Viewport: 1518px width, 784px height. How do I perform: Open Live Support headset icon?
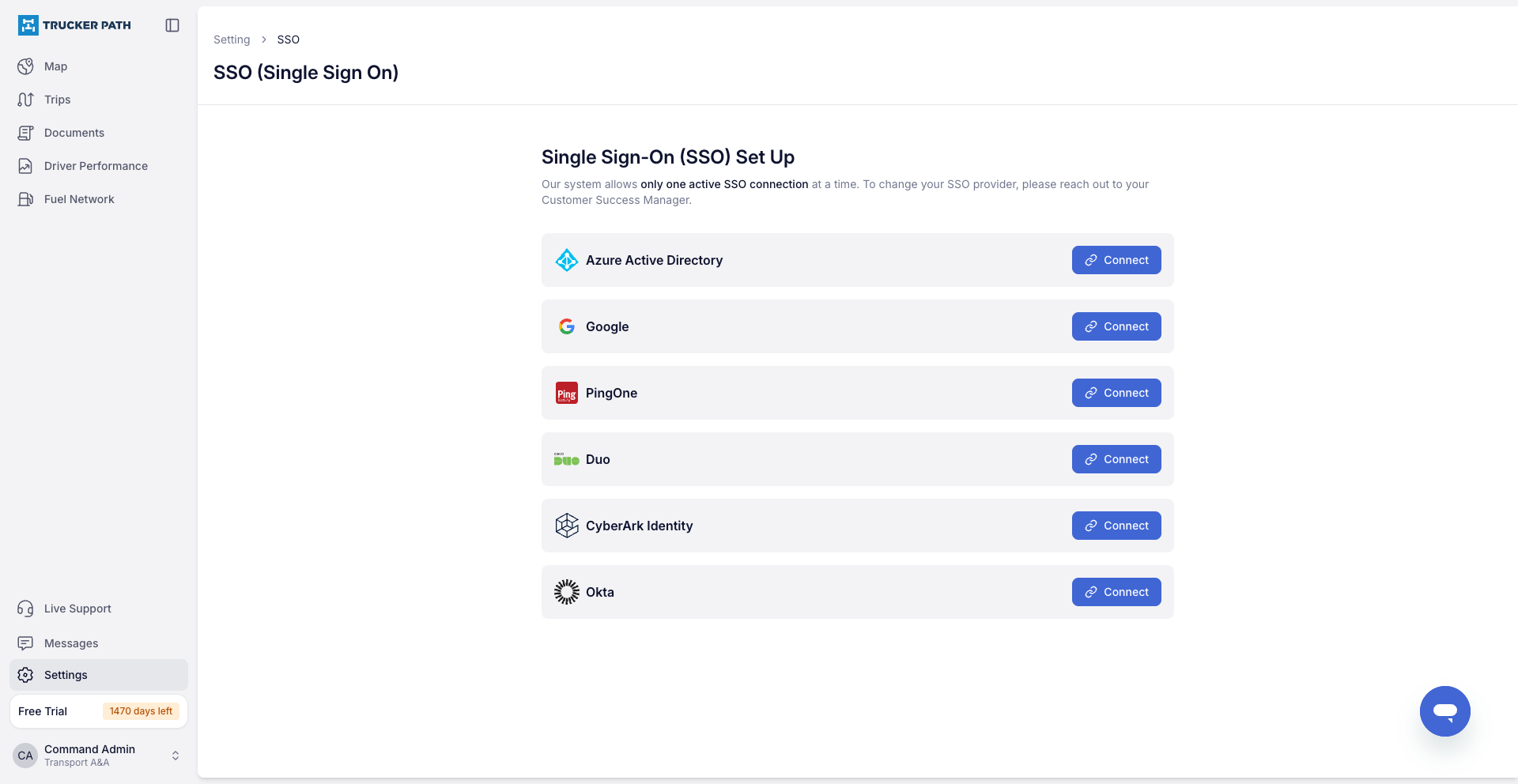point(25,609)
